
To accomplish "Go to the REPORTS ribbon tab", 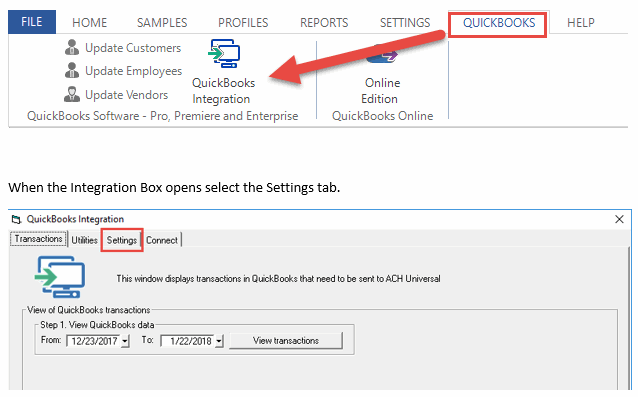I will [x=324, y=23].
